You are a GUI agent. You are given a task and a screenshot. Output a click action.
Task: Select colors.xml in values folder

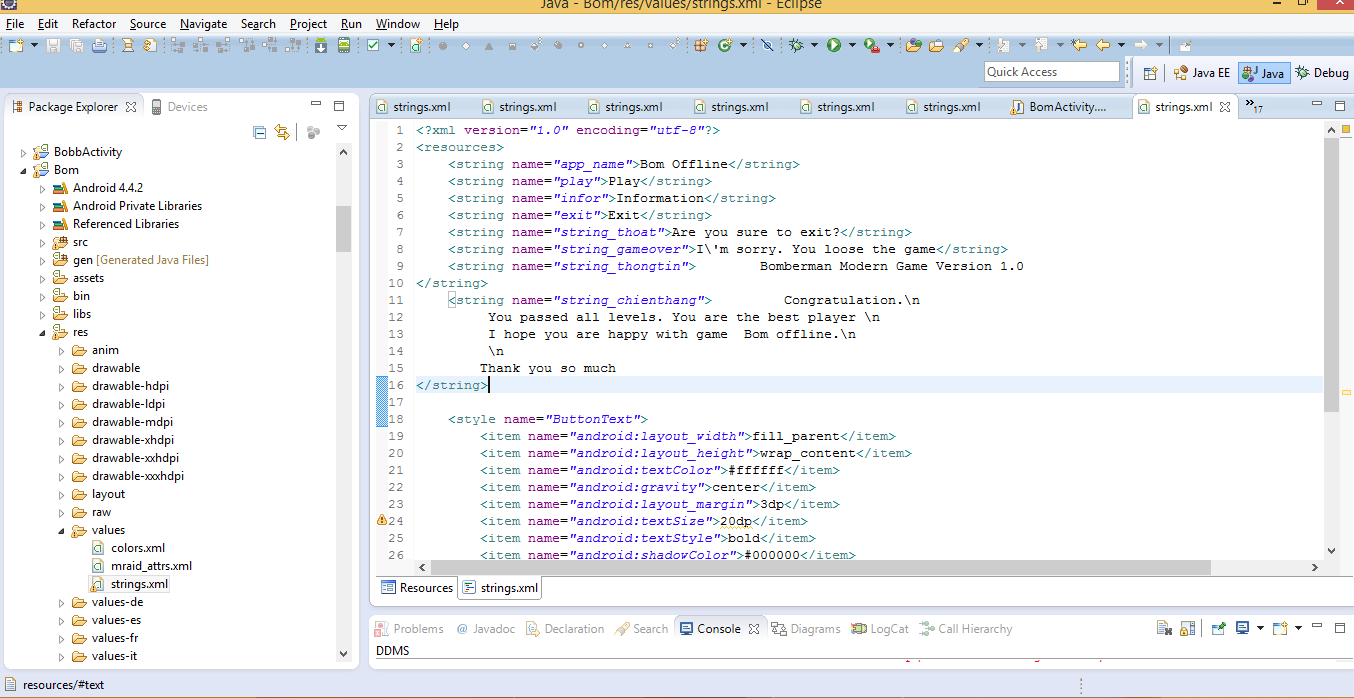pyautogui.click(x=138, y=548)
